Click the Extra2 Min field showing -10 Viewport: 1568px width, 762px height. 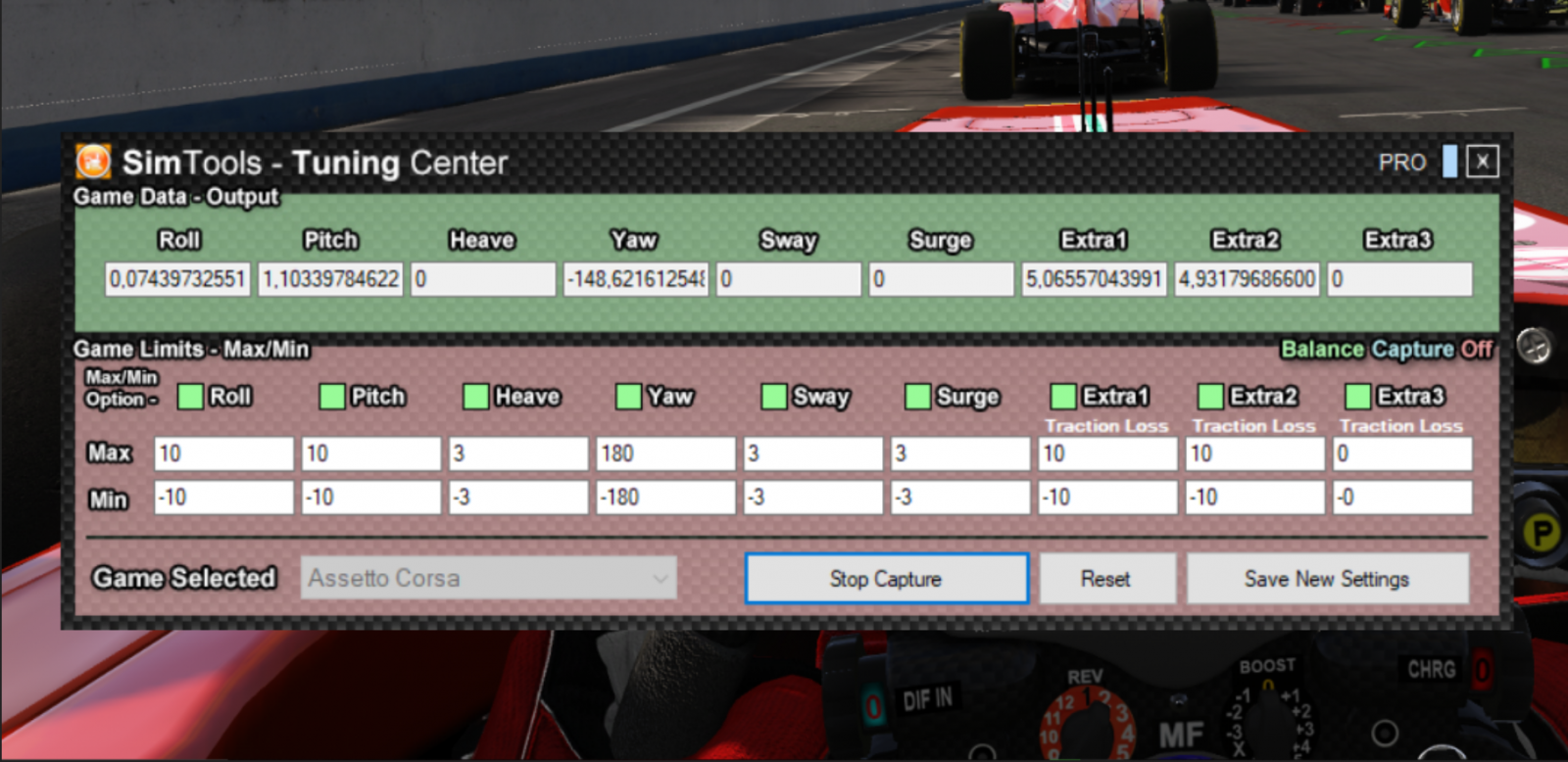1255,498
